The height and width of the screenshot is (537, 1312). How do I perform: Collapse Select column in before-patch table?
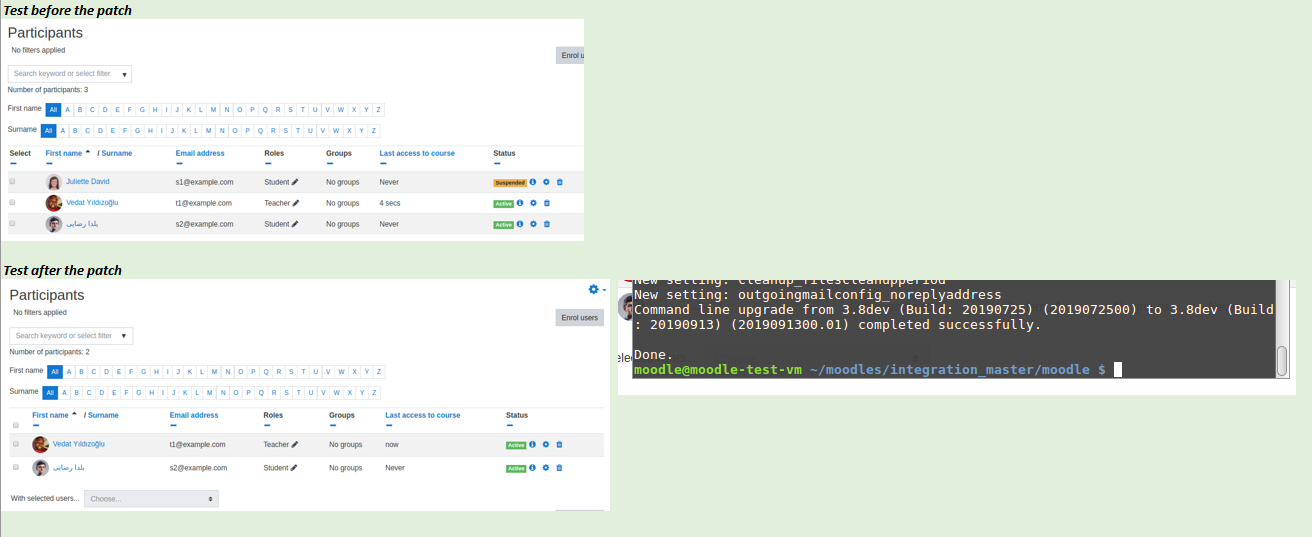(13, 163)
